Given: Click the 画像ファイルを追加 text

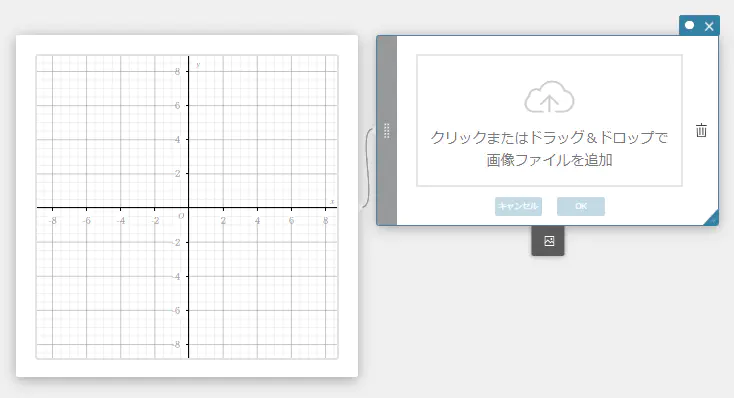Looking at the screenshot, I should 549,160.
